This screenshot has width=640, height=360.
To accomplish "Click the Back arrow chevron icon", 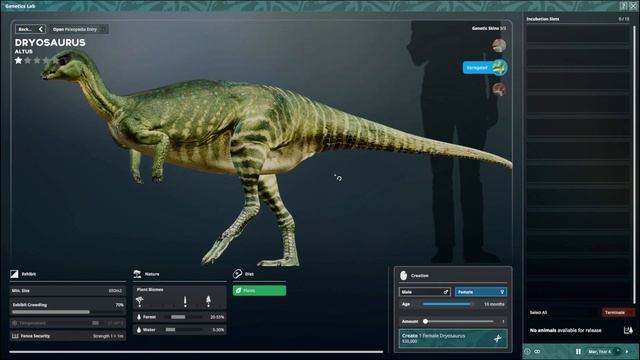I will pyautogui.click(x=40, y=29).
